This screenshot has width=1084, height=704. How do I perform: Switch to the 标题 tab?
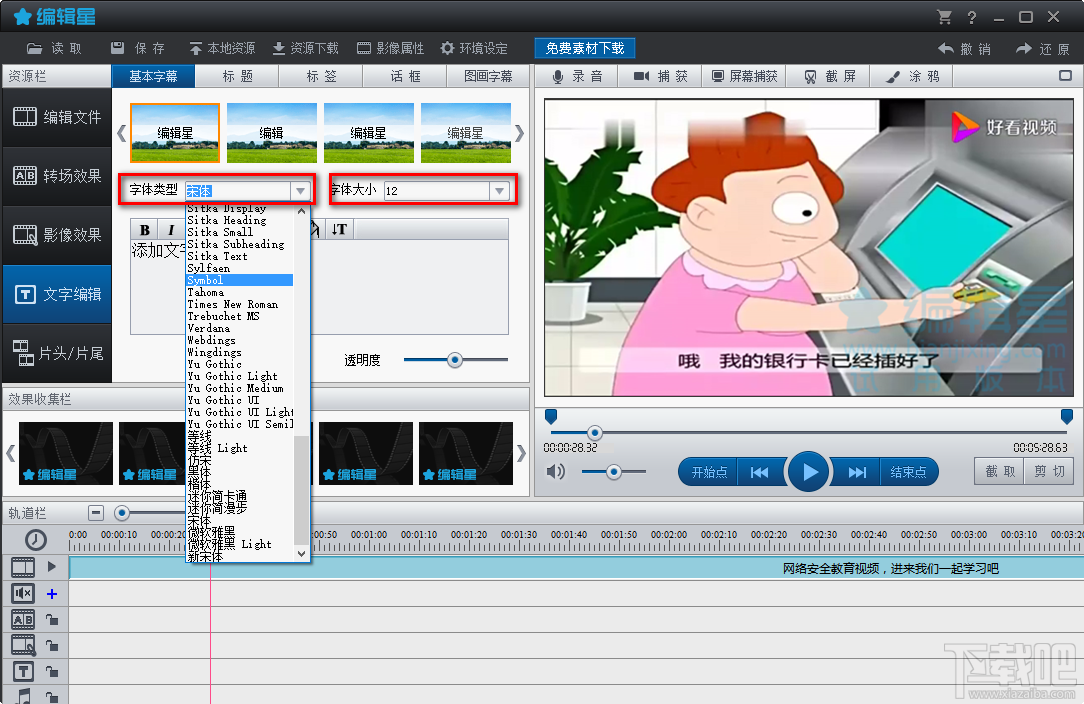(x=237, y=76)
